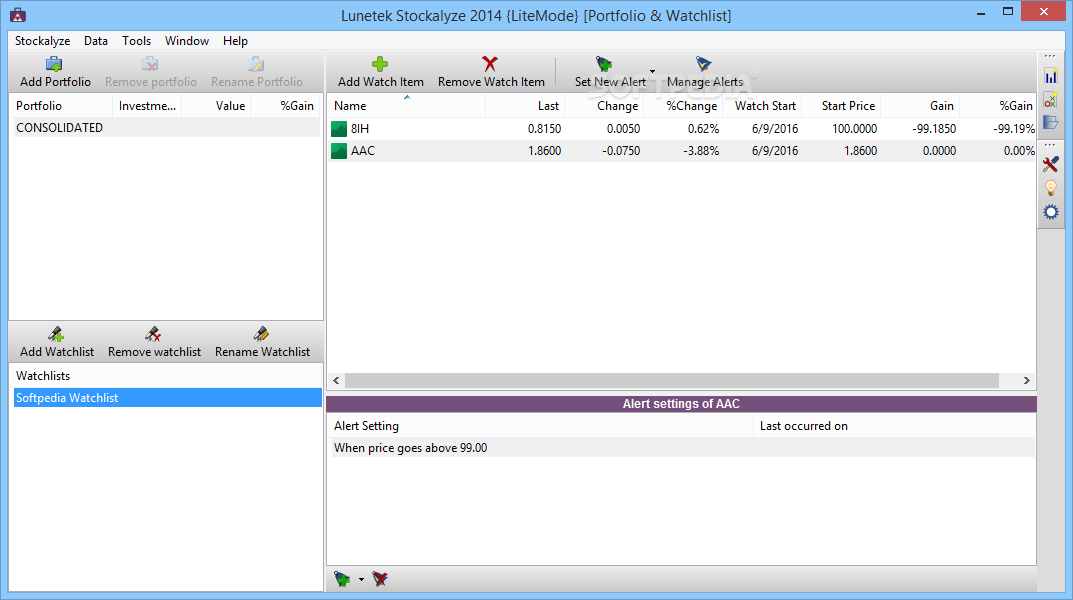Click the Add Watch Item plus icon

[380, 64]
